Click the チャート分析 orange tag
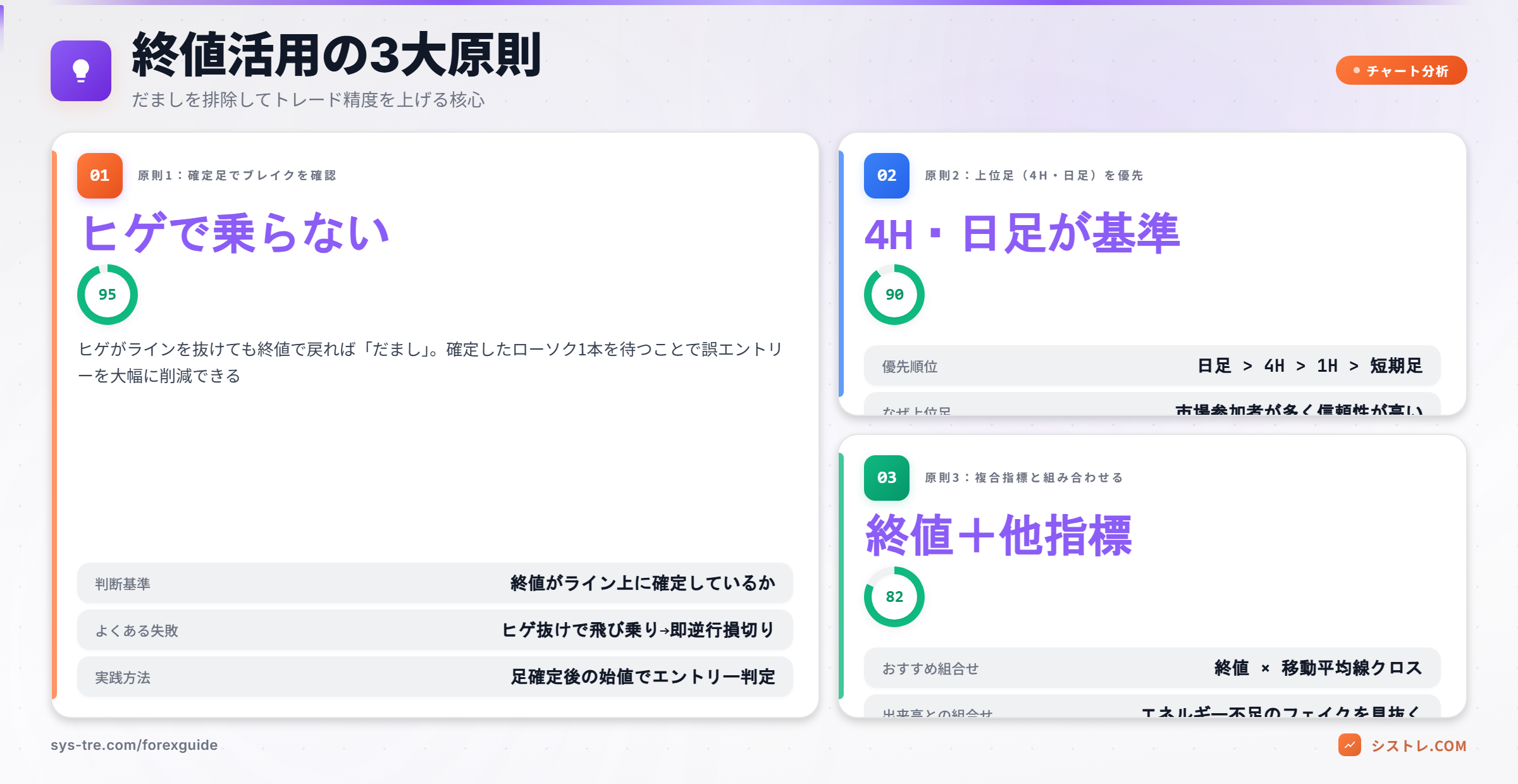The image size is (1518, 784). (1401, 70)
